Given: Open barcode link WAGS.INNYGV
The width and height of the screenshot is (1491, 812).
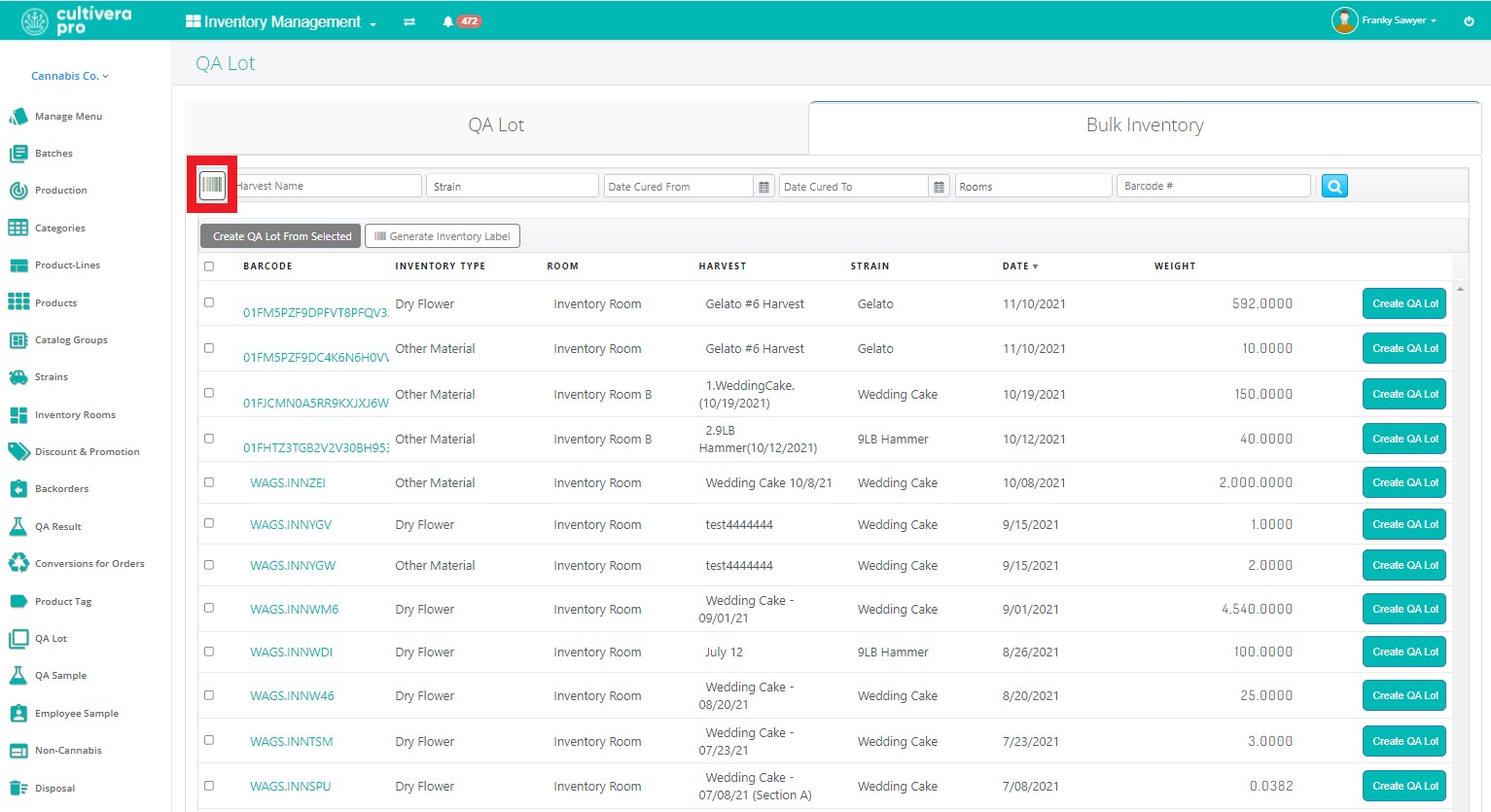Looking at the screenshot, I should 291,525.
